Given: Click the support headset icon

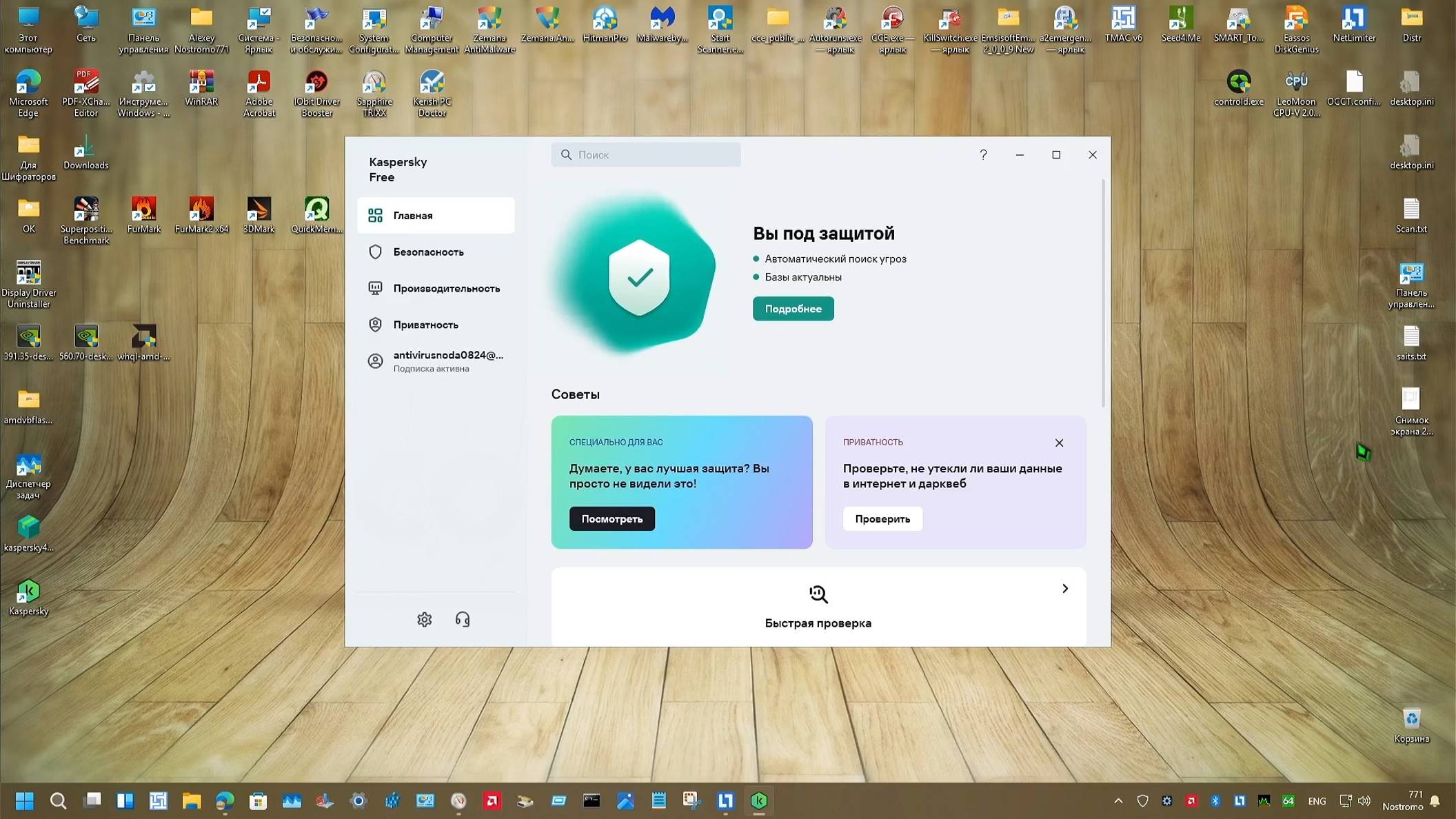Looking at the screenshot, I should pos(463,619).
